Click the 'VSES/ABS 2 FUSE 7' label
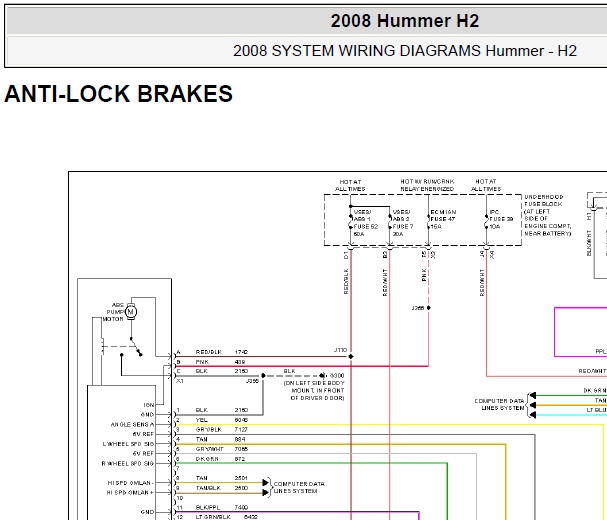607x520 pixels. click(403, 223)
